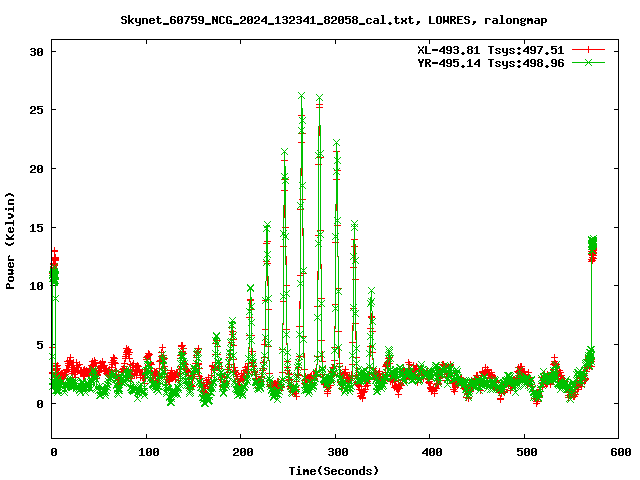Click the x-axis tick label 200
Image resolution: width=640 pixels, height=480 pixels.
[243, 452]
